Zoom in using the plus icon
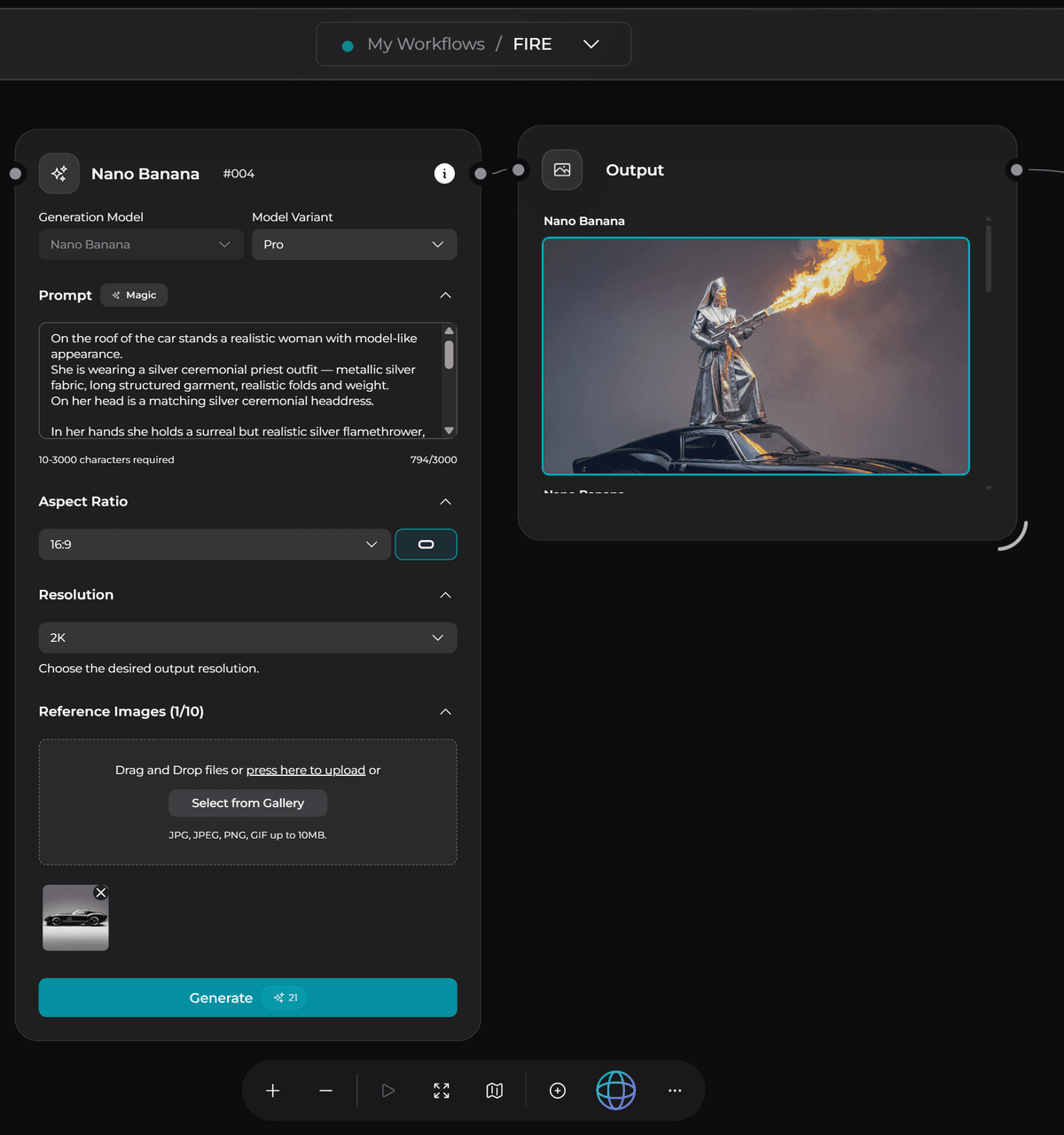This screenshot has height=1135, width=1064. click(272, 1090)
